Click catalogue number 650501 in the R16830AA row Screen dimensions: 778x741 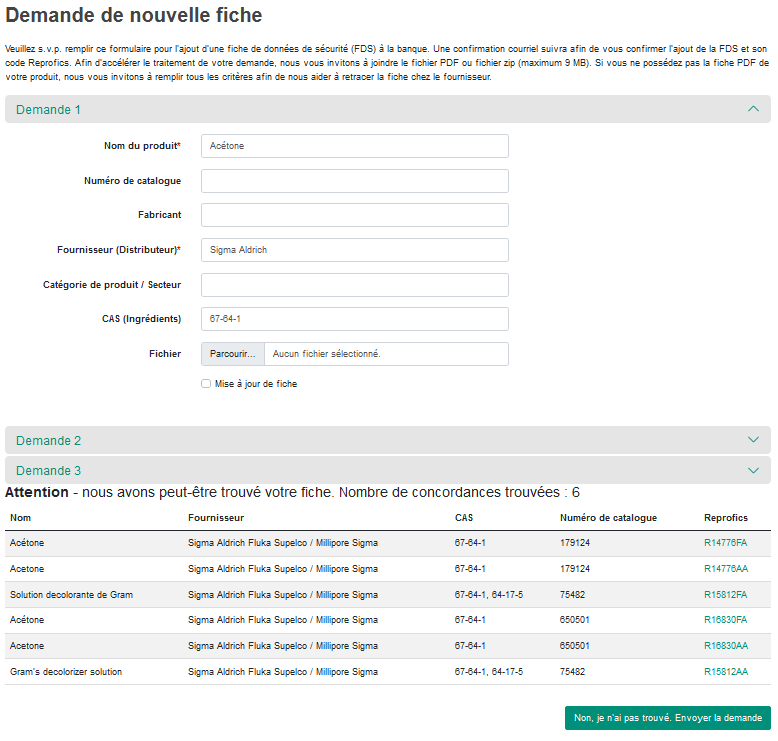[x=575, y=646]
